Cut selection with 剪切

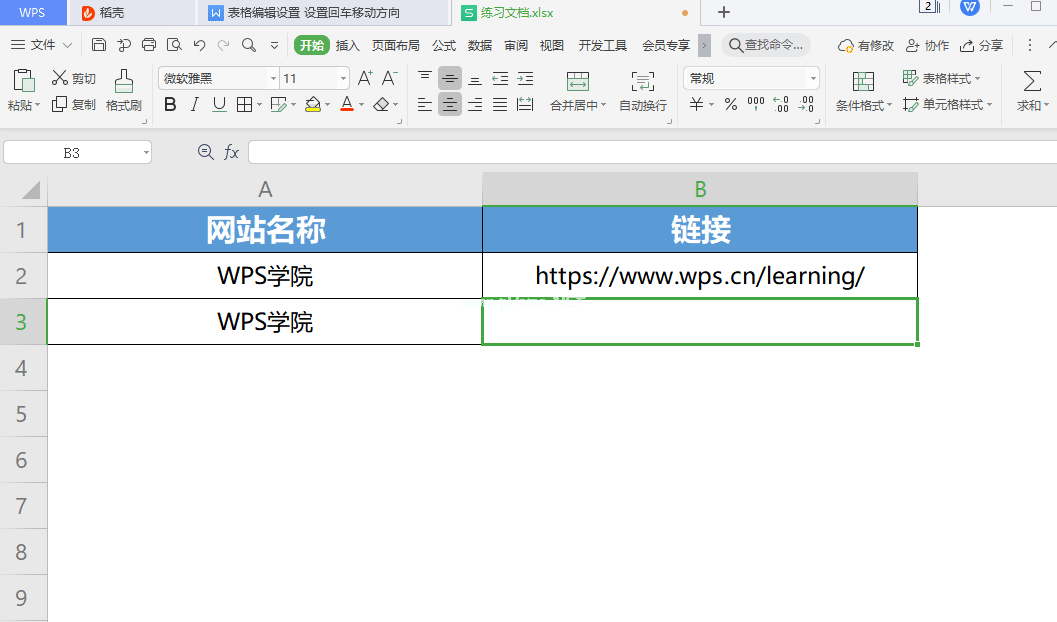[x=73, y=78]
